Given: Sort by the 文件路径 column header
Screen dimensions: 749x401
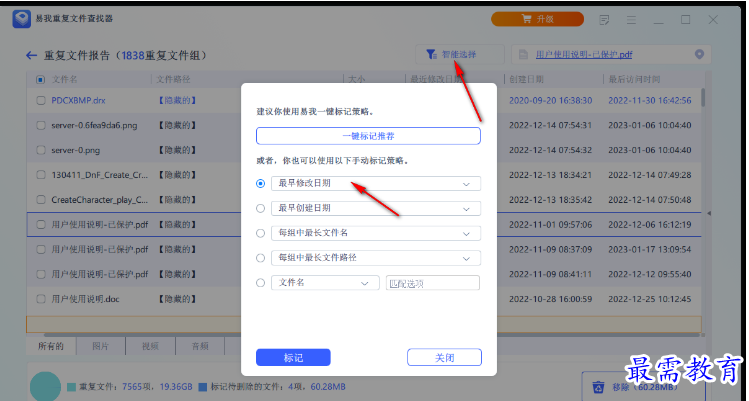Looking at the screenshot, I should tap(173, 79).
